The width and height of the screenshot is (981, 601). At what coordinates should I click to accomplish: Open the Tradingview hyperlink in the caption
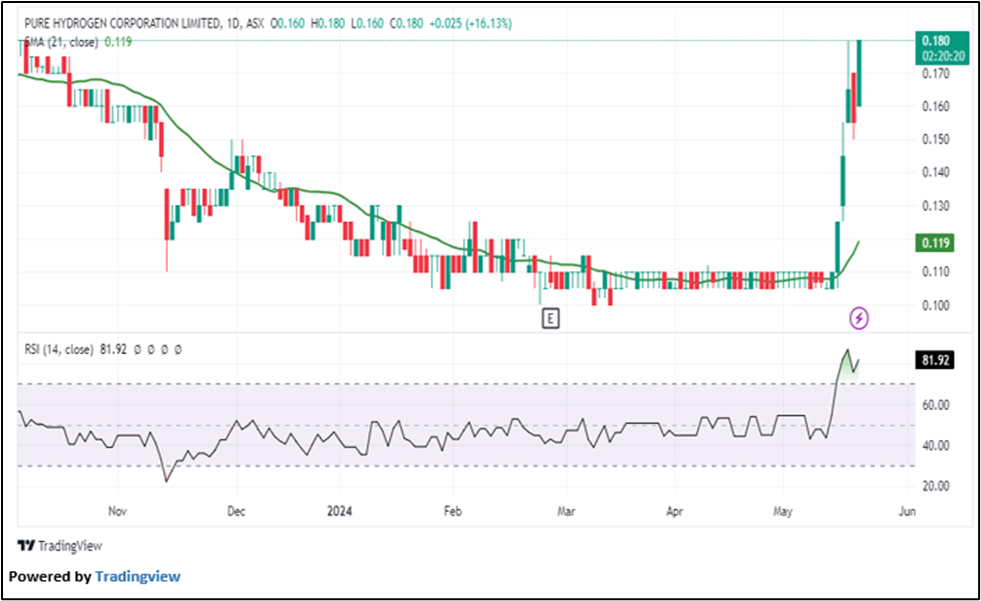(x=138, y=577)
